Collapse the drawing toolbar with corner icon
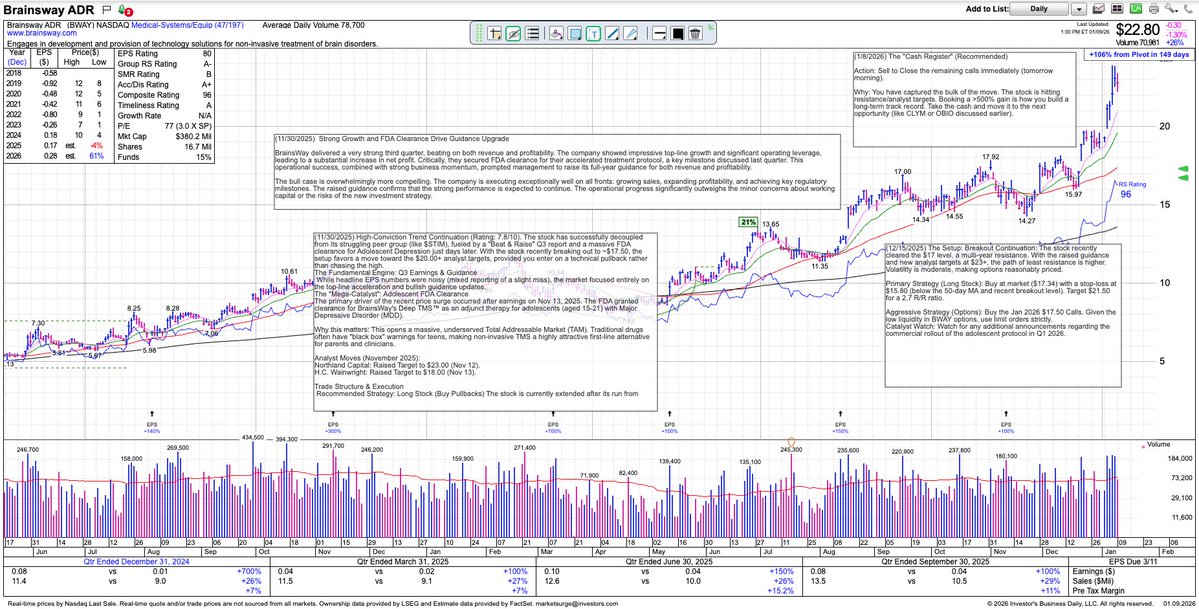 (x=712, y=26)
